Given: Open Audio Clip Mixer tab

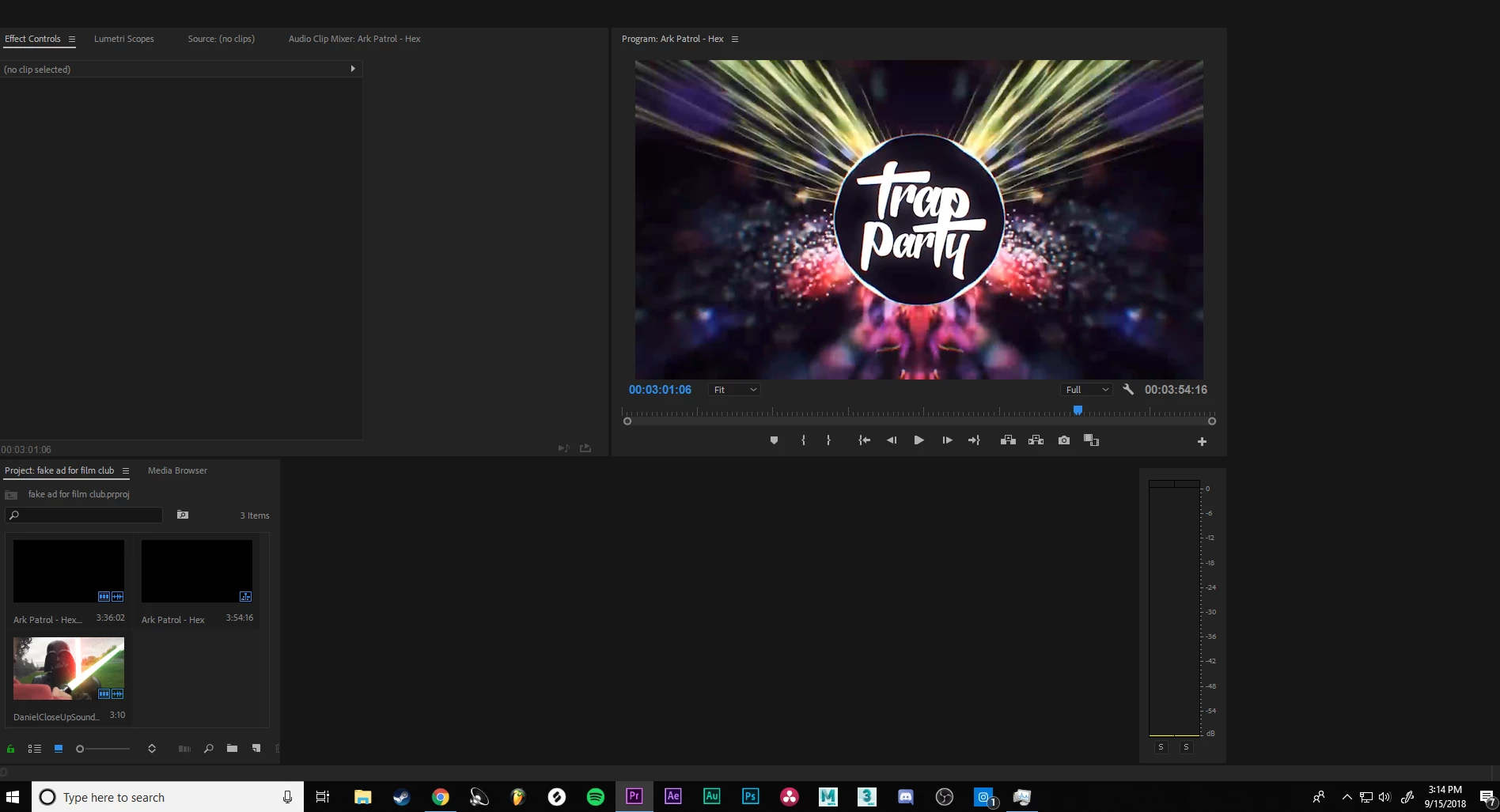Looking at the screenshot, I should pyautogui.click(x=354, y=39).
